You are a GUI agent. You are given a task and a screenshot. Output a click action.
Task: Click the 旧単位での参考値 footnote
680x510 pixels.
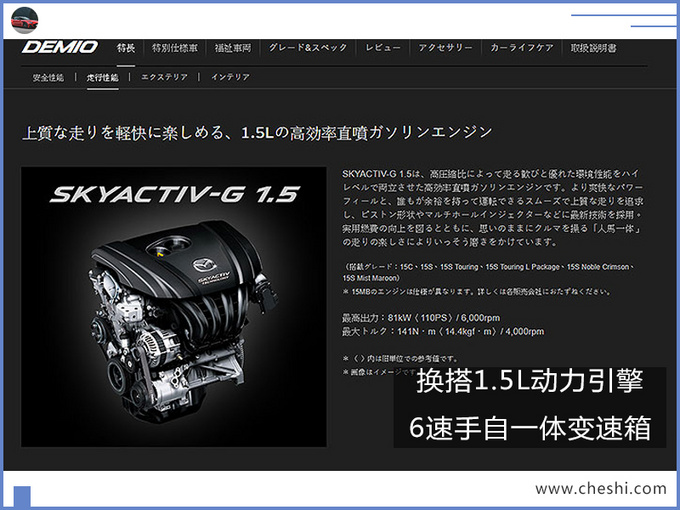pyautogui.click(x=400, y=359)
